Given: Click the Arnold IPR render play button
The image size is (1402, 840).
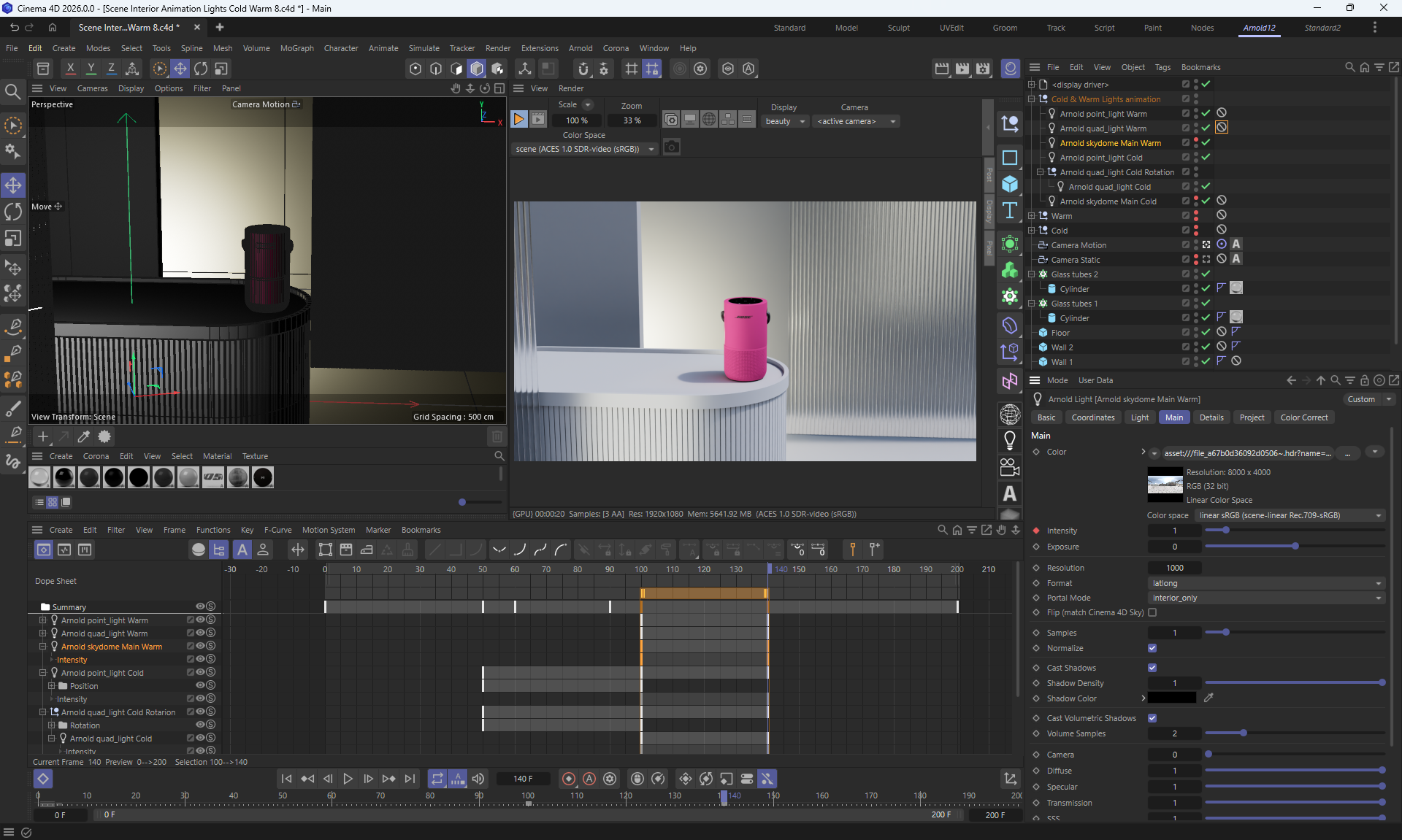Looking at the screenshot, I should click(x=518, y=119).
